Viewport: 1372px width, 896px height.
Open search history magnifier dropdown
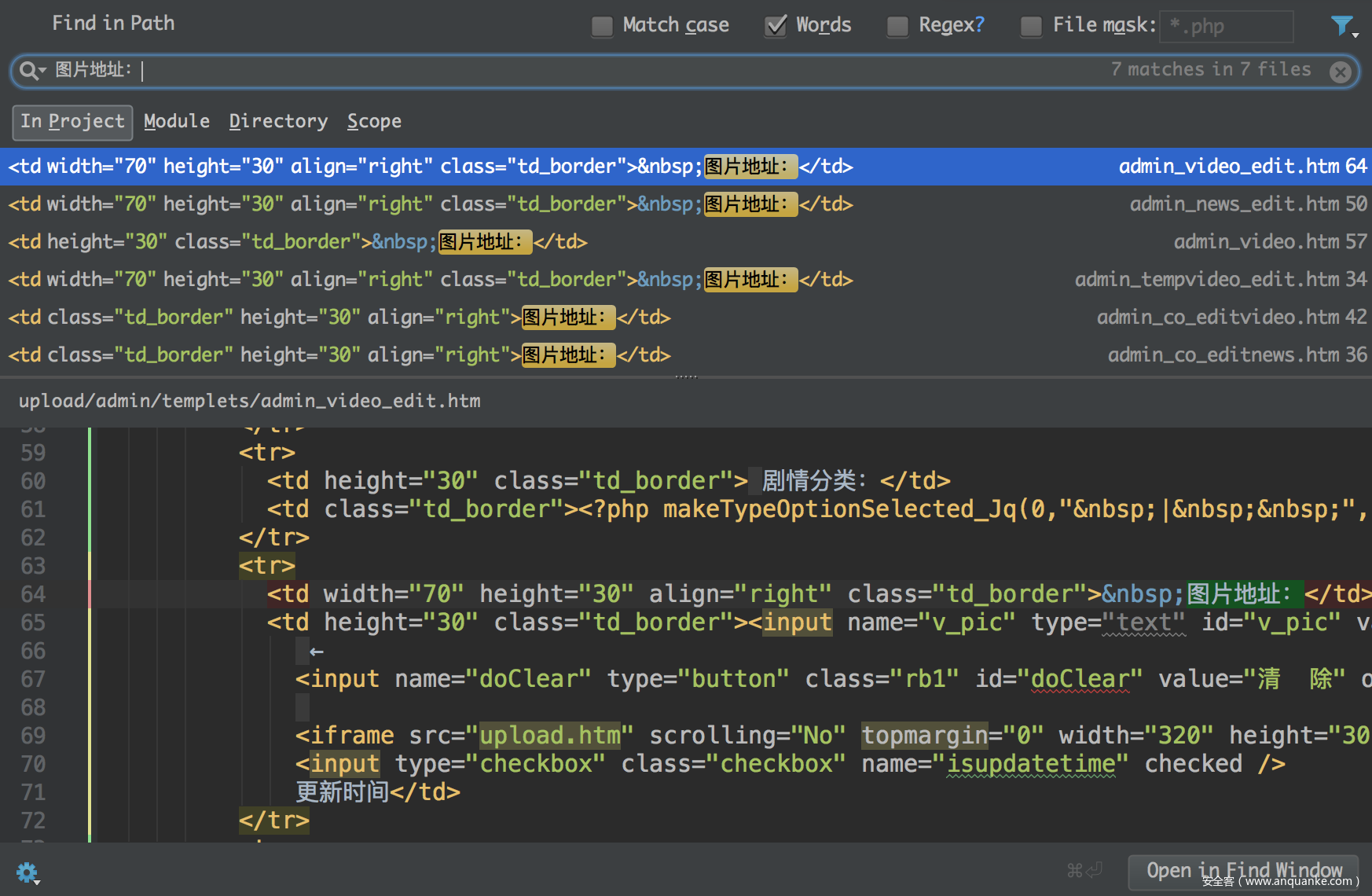pos(32,71)
